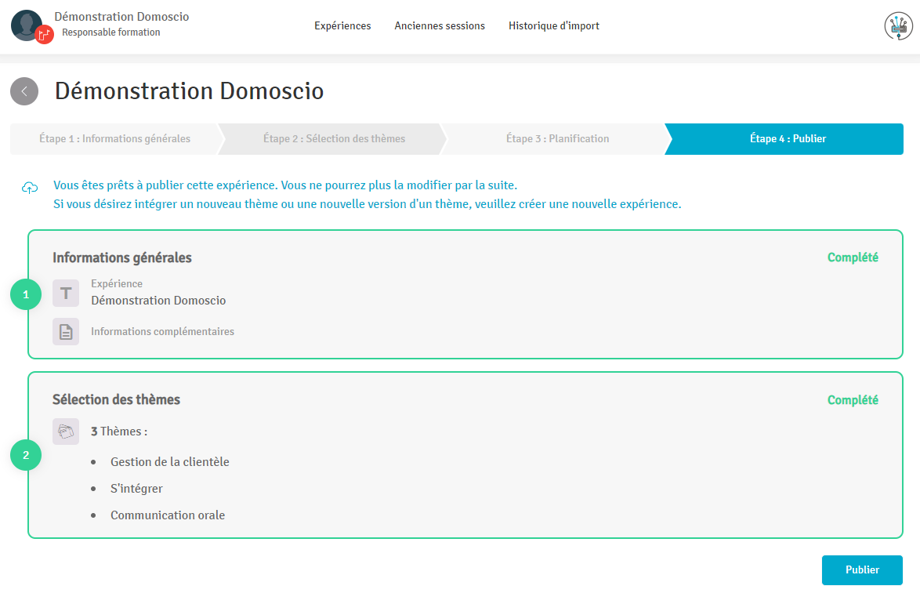The width and height of the screenshot is (922, 596).
Task: Click the Gestion de la clientèle theme
Action: point(170,462)
